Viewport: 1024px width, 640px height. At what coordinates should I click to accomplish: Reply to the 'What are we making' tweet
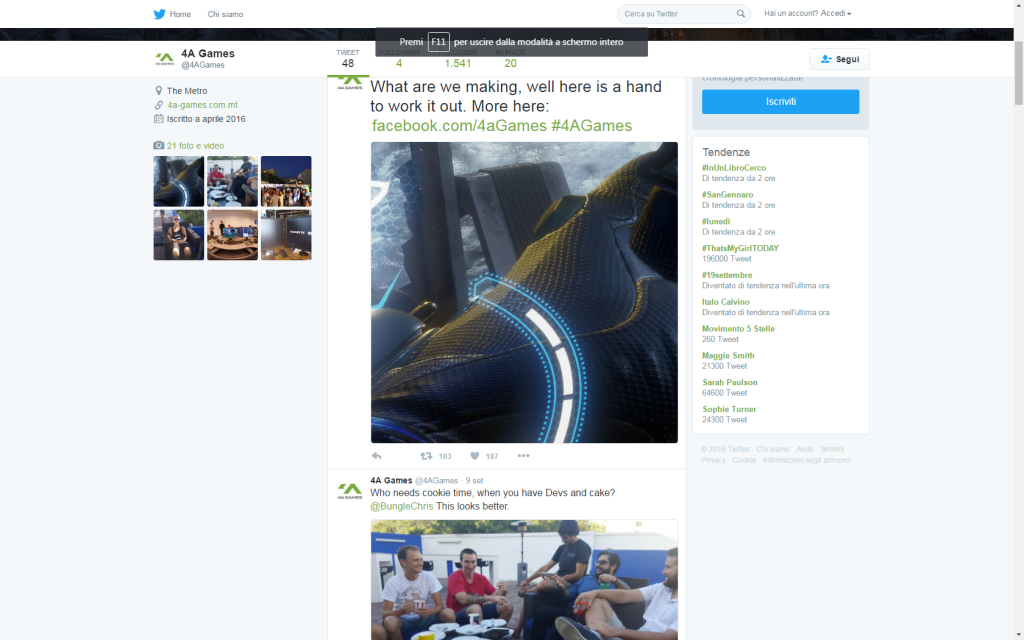[x=377, y=456]
